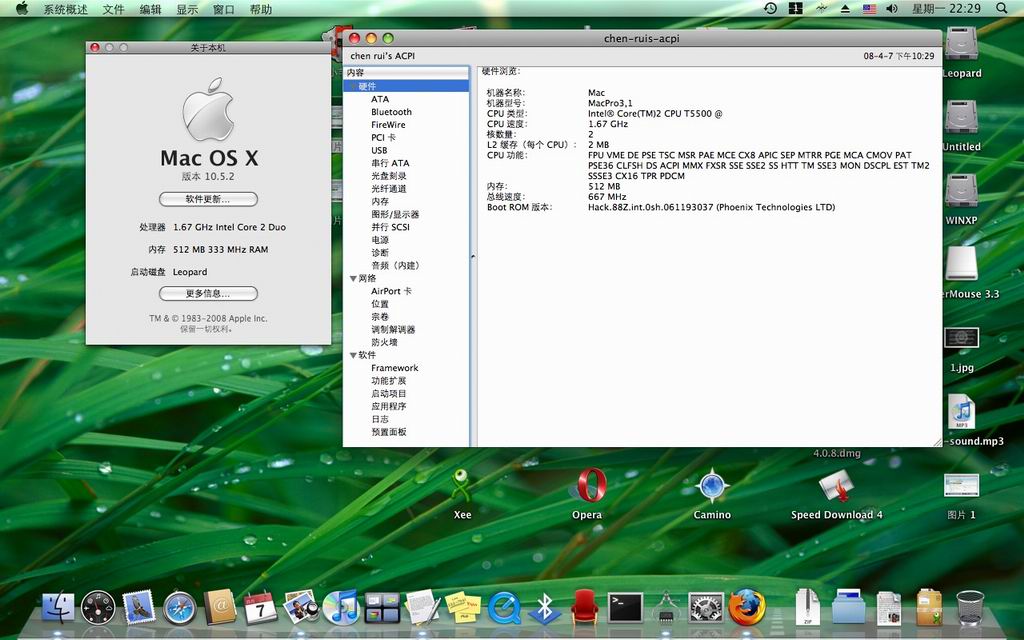Select 串行 ATA in the tree
The height and width of the screenshot is (640, 1024).
[x=390, y=163]
